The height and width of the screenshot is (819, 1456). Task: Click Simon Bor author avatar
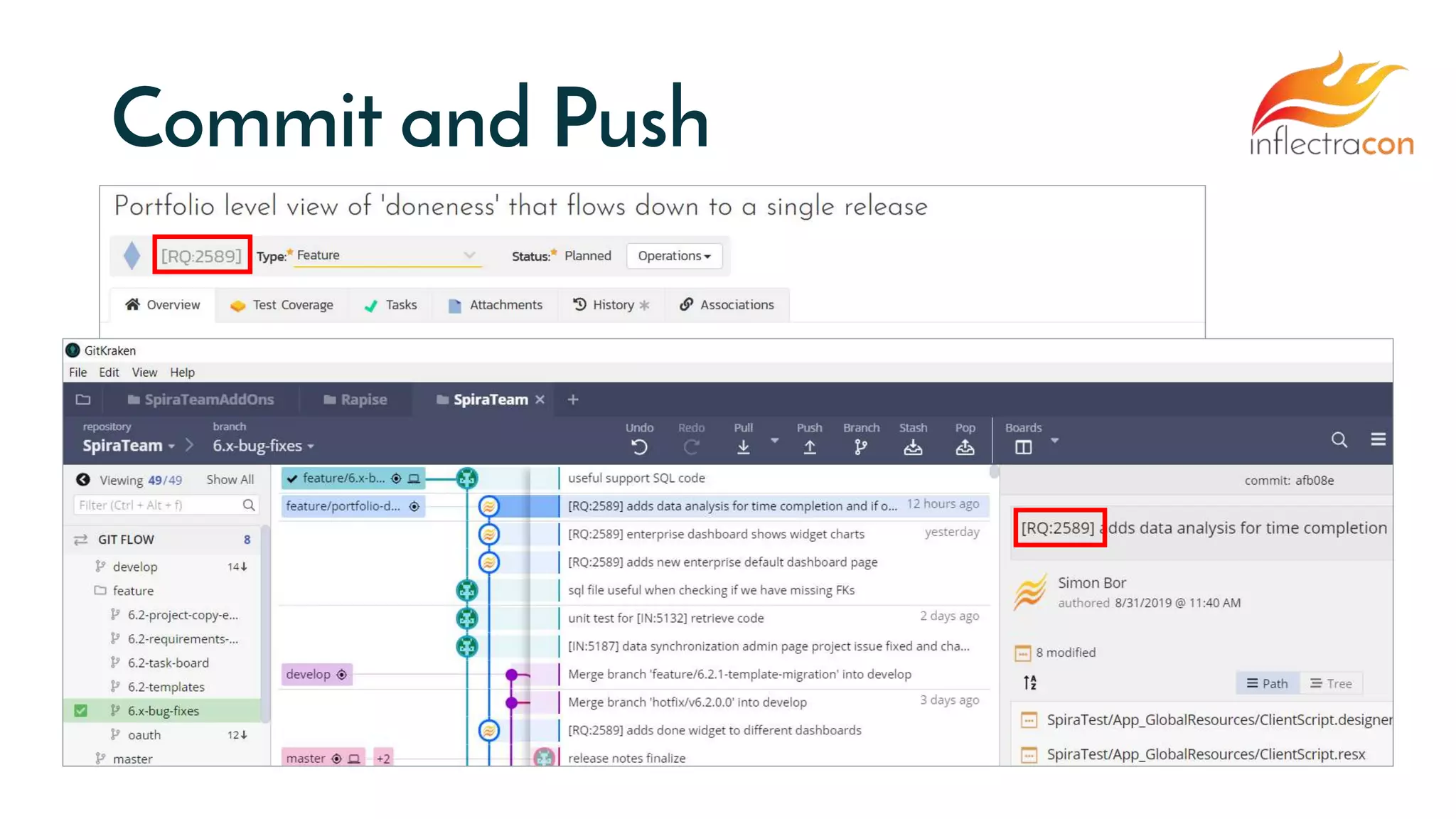pos(1030,591)
